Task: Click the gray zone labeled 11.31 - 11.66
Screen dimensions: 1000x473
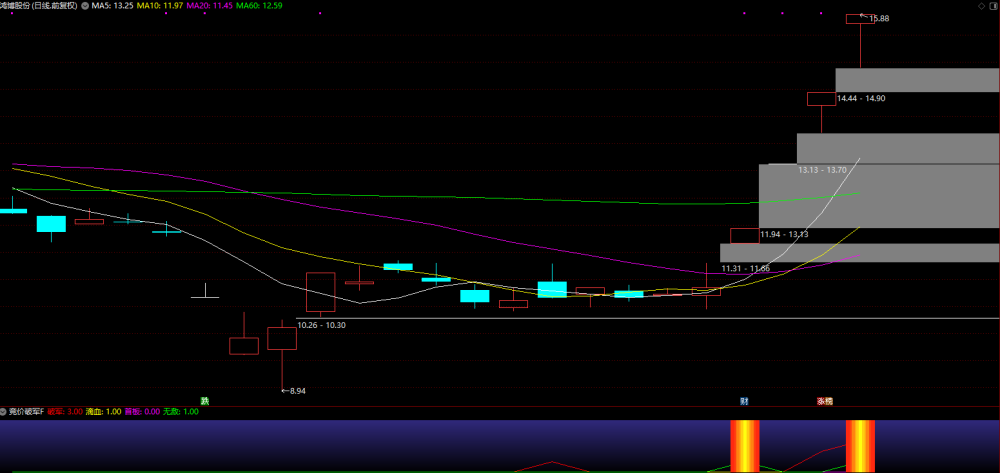Action: [860, 252]
